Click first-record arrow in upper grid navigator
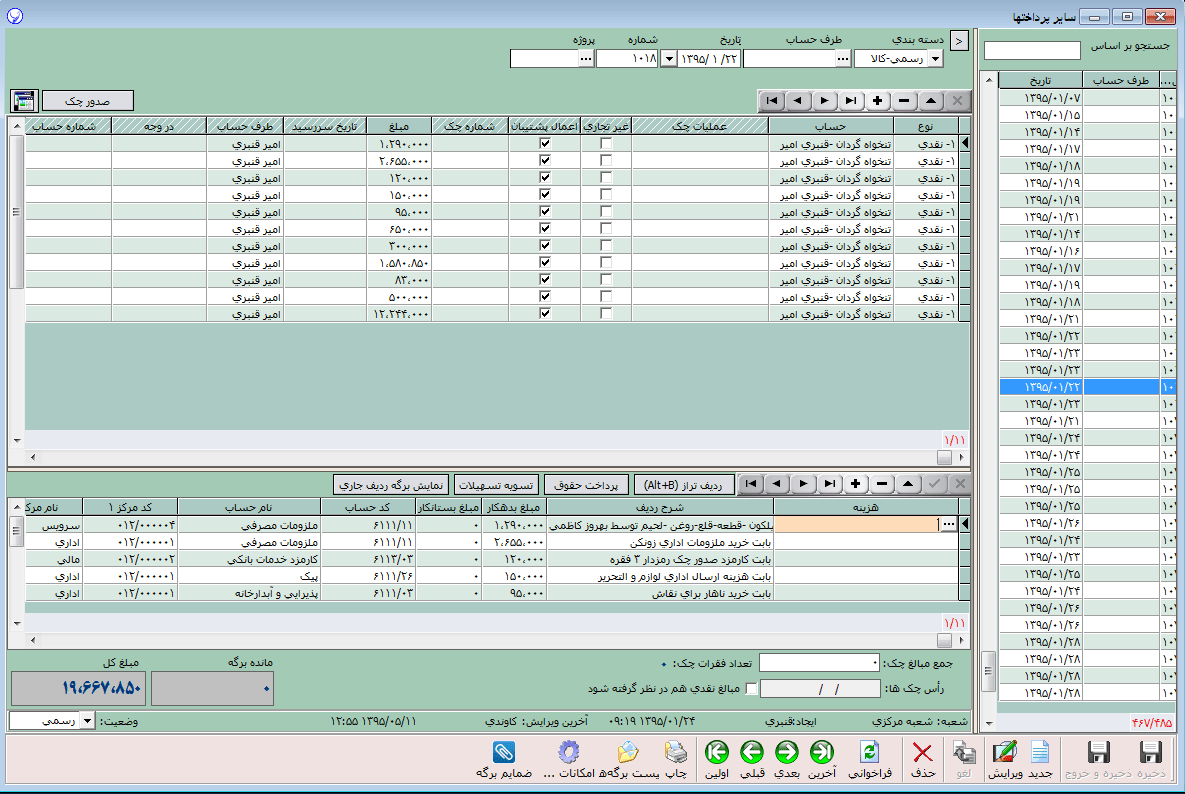Screen dimensions: 1185x794 [x=772, y=100]
